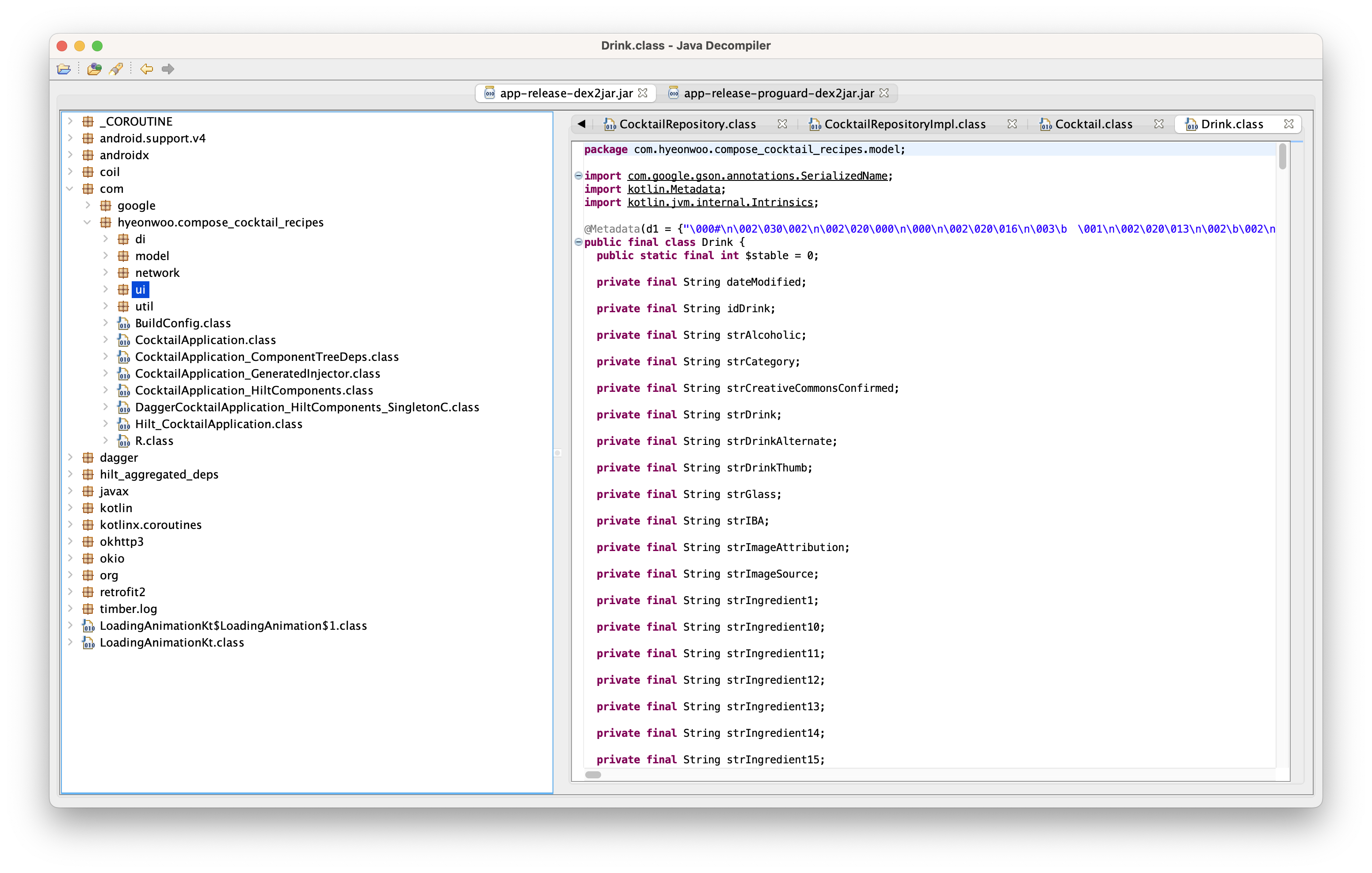Click the left scroll-tabs arrow before CocktailRepository.class
Screen dimensions: 1372x873
coord(581,124)
